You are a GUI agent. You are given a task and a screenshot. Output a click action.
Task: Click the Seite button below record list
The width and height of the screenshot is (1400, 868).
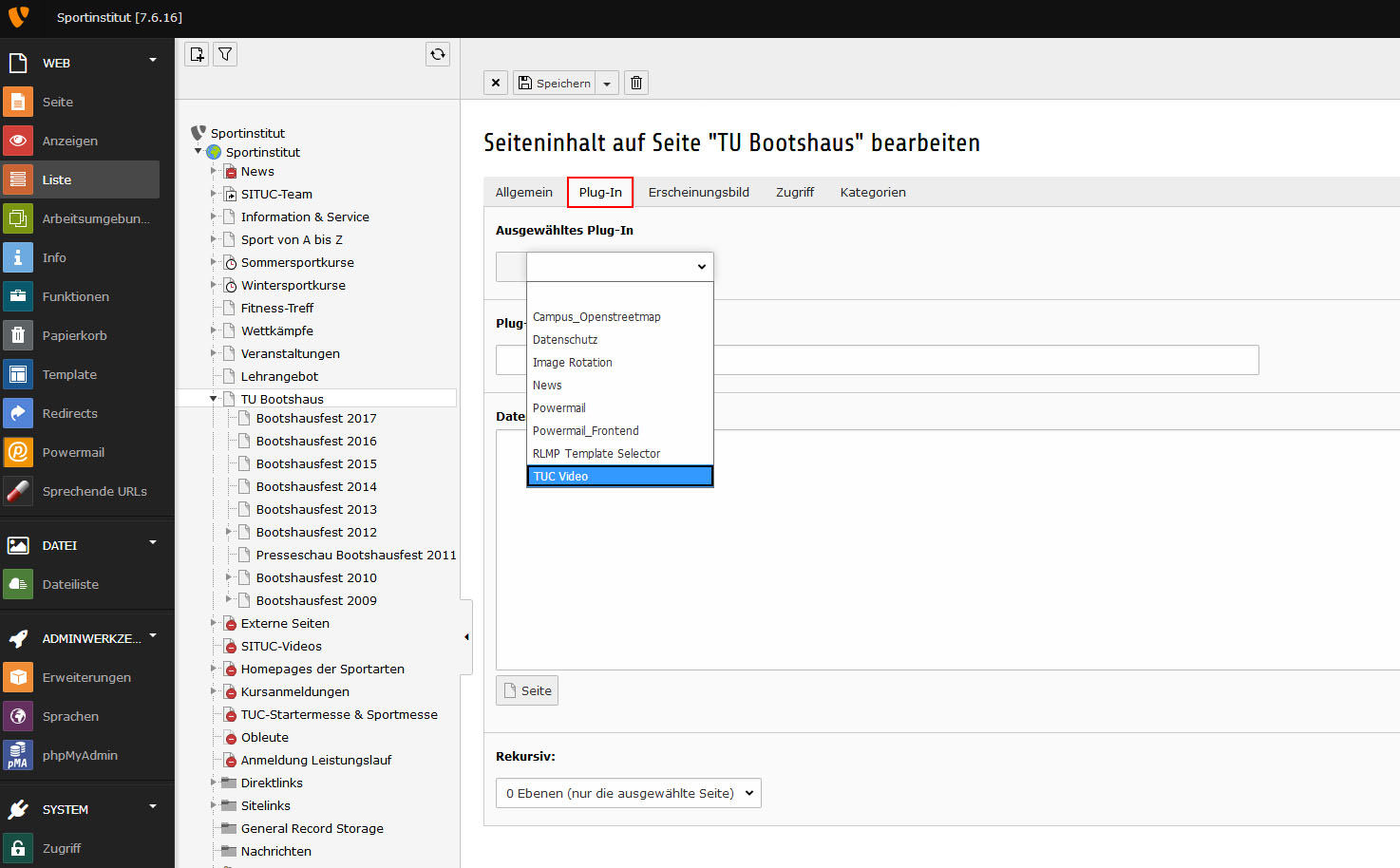(x=527, y=690)
